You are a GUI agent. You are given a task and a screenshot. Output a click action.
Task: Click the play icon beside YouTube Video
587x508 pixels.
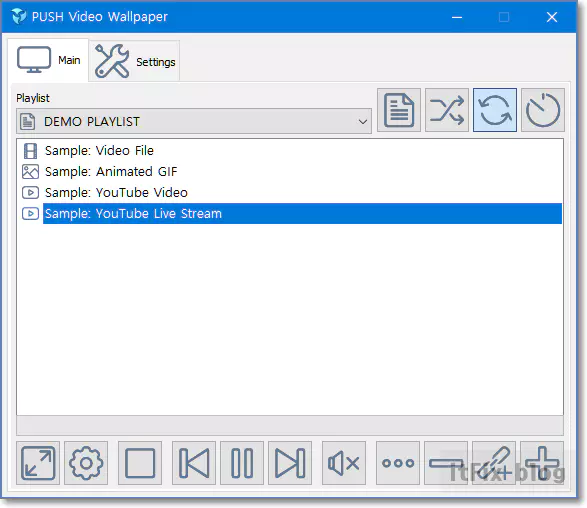[x=30, y=193]
